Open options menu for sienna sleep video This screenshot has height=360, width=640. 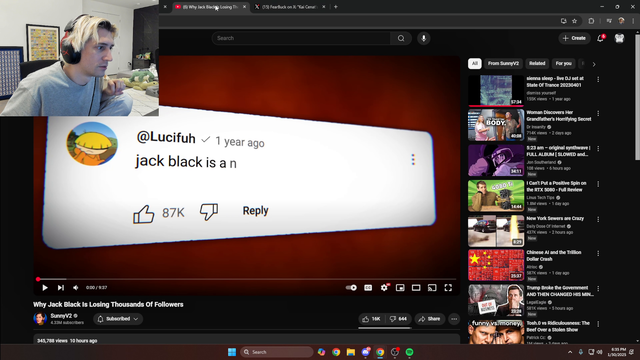[598, 80]
